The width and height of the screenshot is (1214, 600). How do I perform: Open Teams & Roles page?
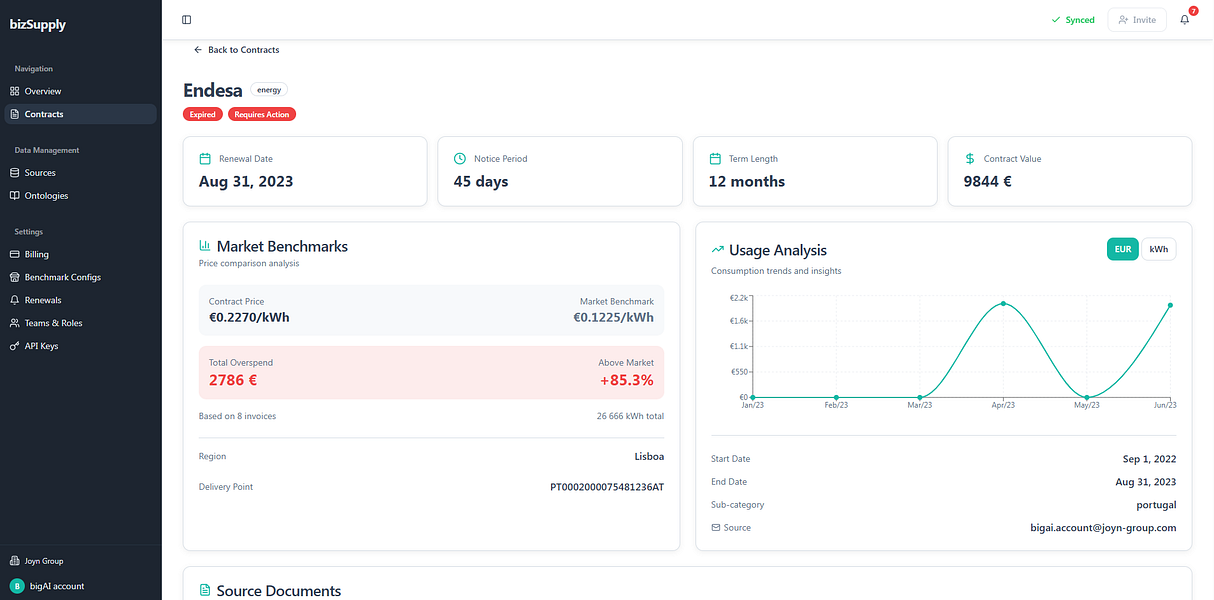[x=80, y=323]
